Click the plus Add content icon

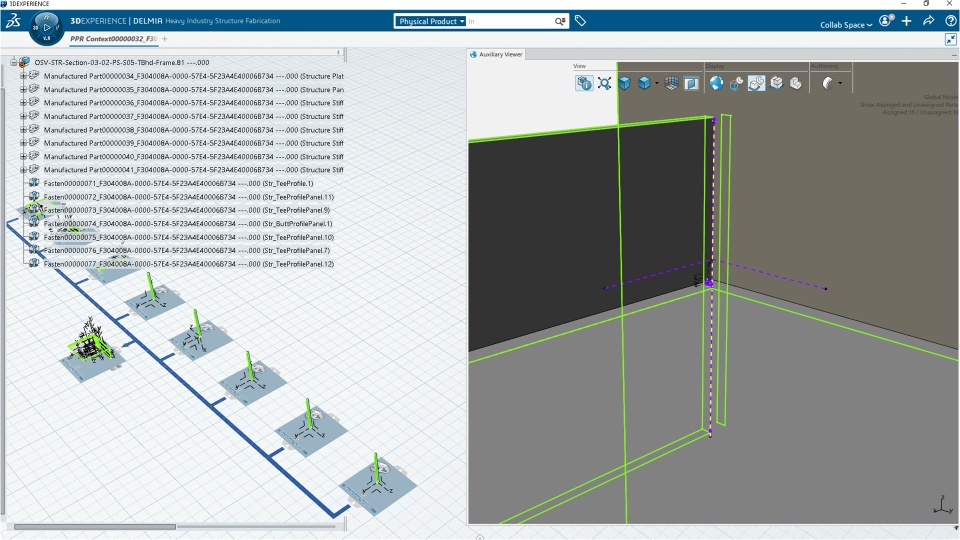907,21
